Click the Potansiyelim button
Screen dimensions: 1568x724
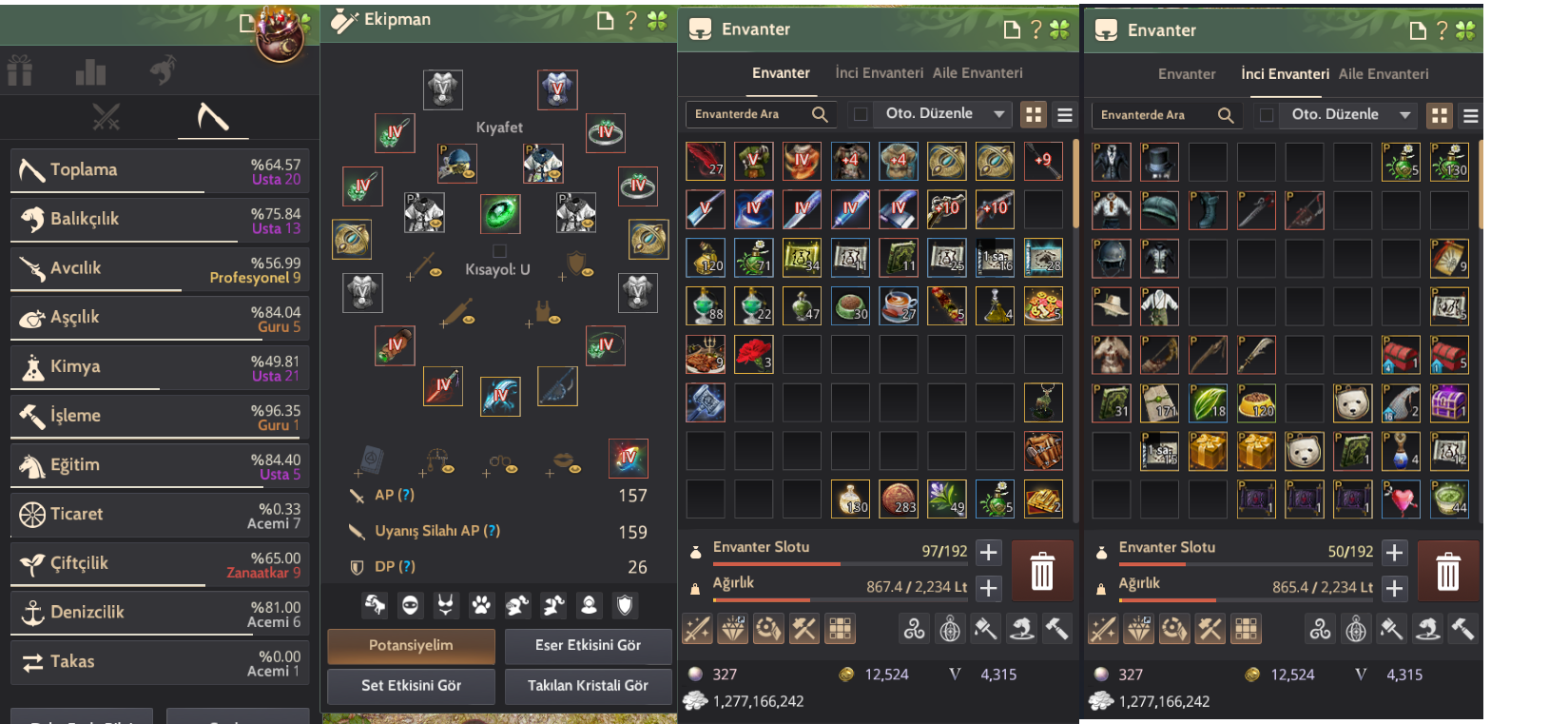[x=411, y=646]
